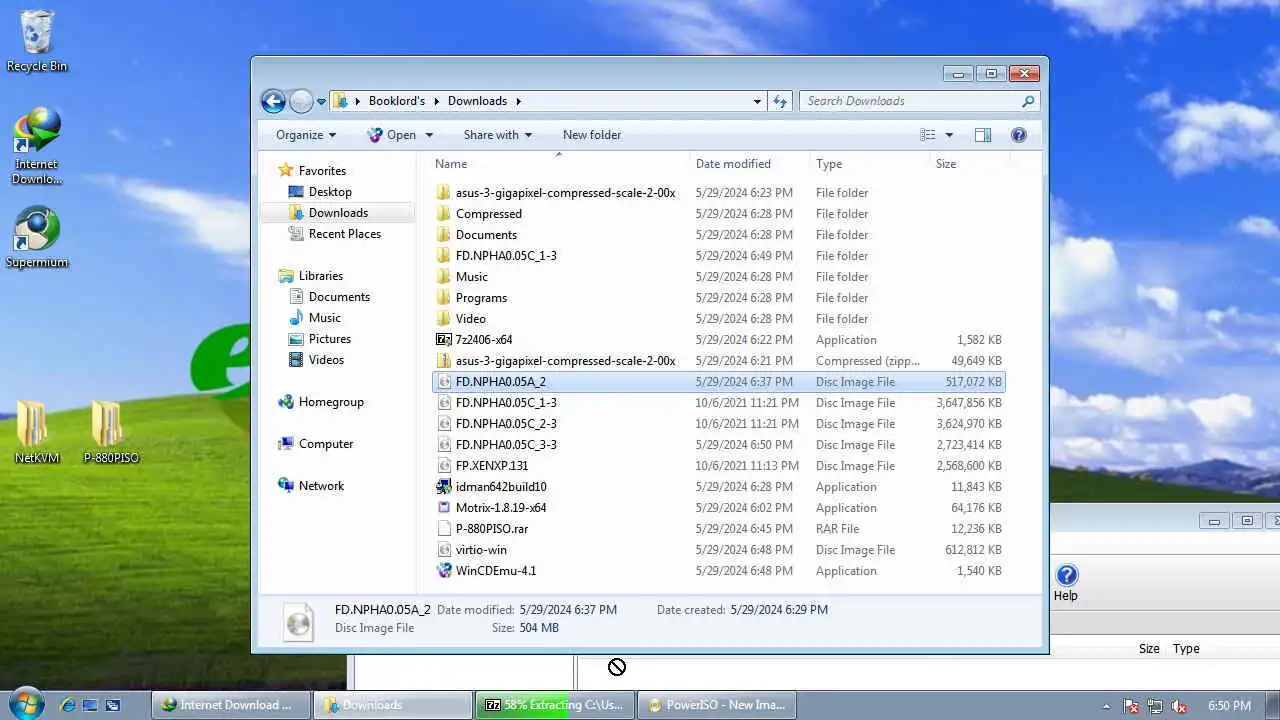Sort by the Type column header
The width and height of the screenshot is (1280, 720).
click(x=870, y=164)
